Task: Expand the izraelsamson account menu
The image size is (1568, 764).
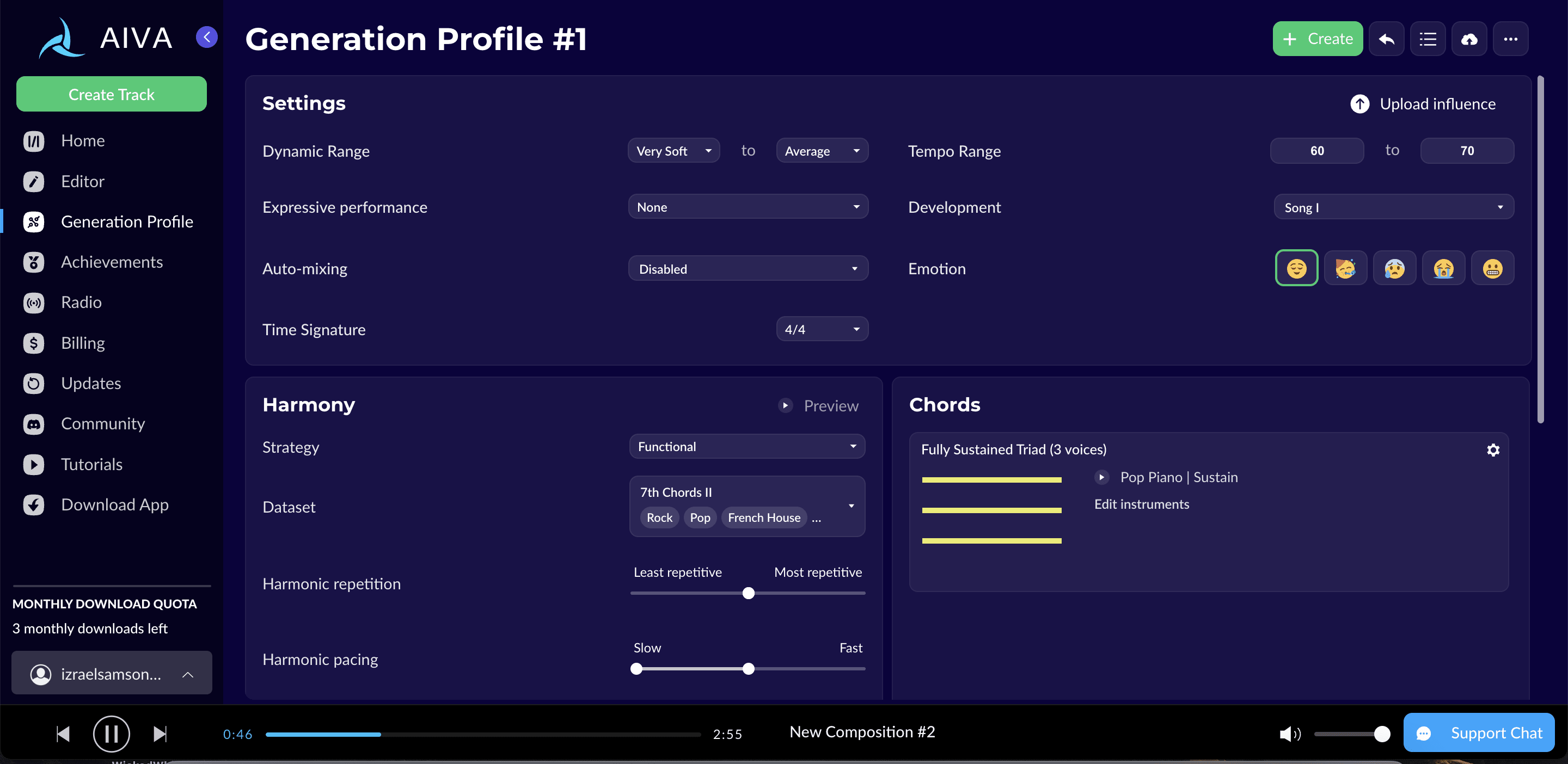Action: coord(112,673)
